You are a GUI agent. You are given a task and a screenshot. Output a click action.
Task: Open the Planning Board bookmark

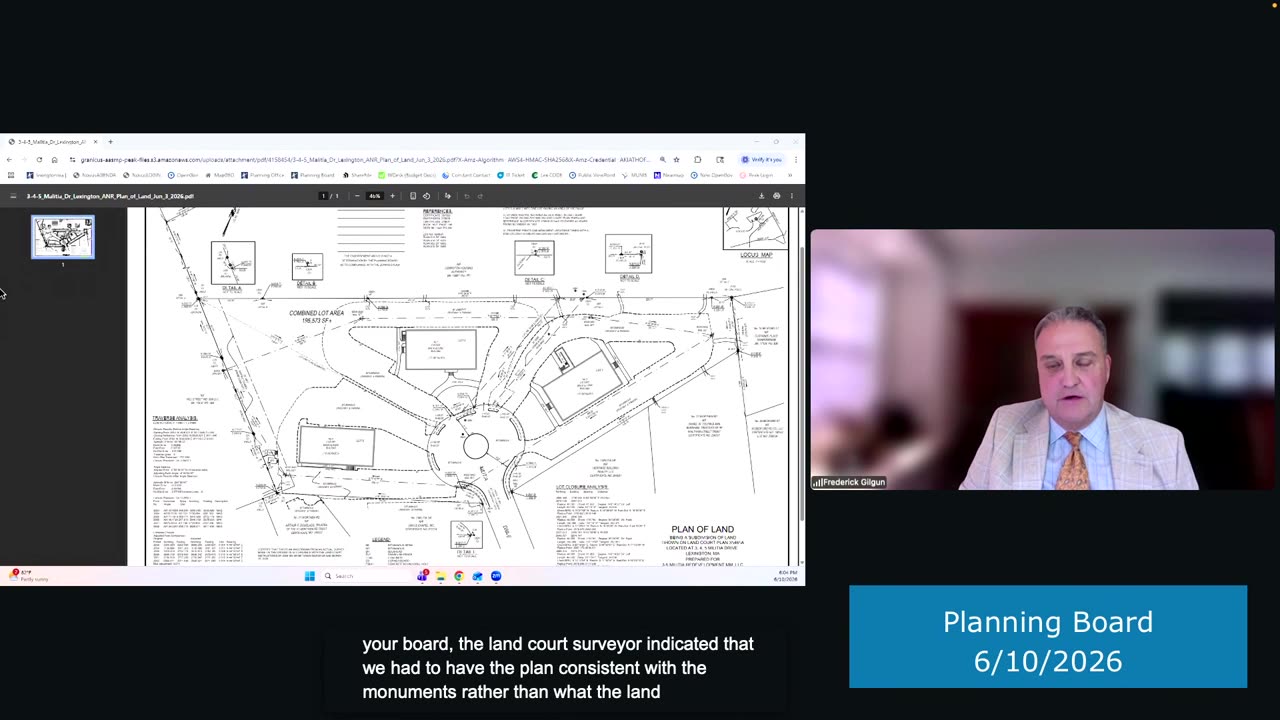pyautogui.click(x=314, y=175)
